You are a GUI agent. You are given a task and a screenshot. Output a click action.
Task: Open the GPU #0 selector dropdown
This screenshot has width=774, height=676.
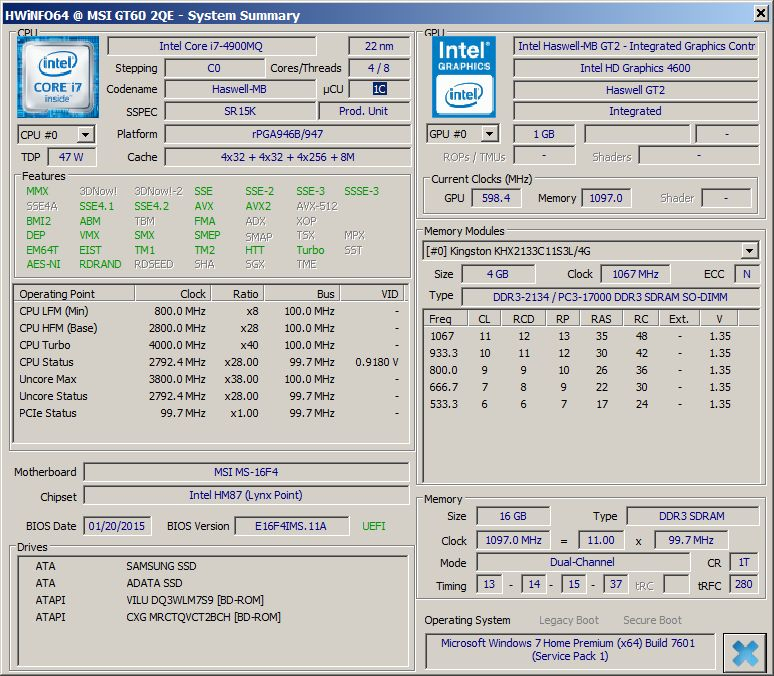(x=489, y=133)
